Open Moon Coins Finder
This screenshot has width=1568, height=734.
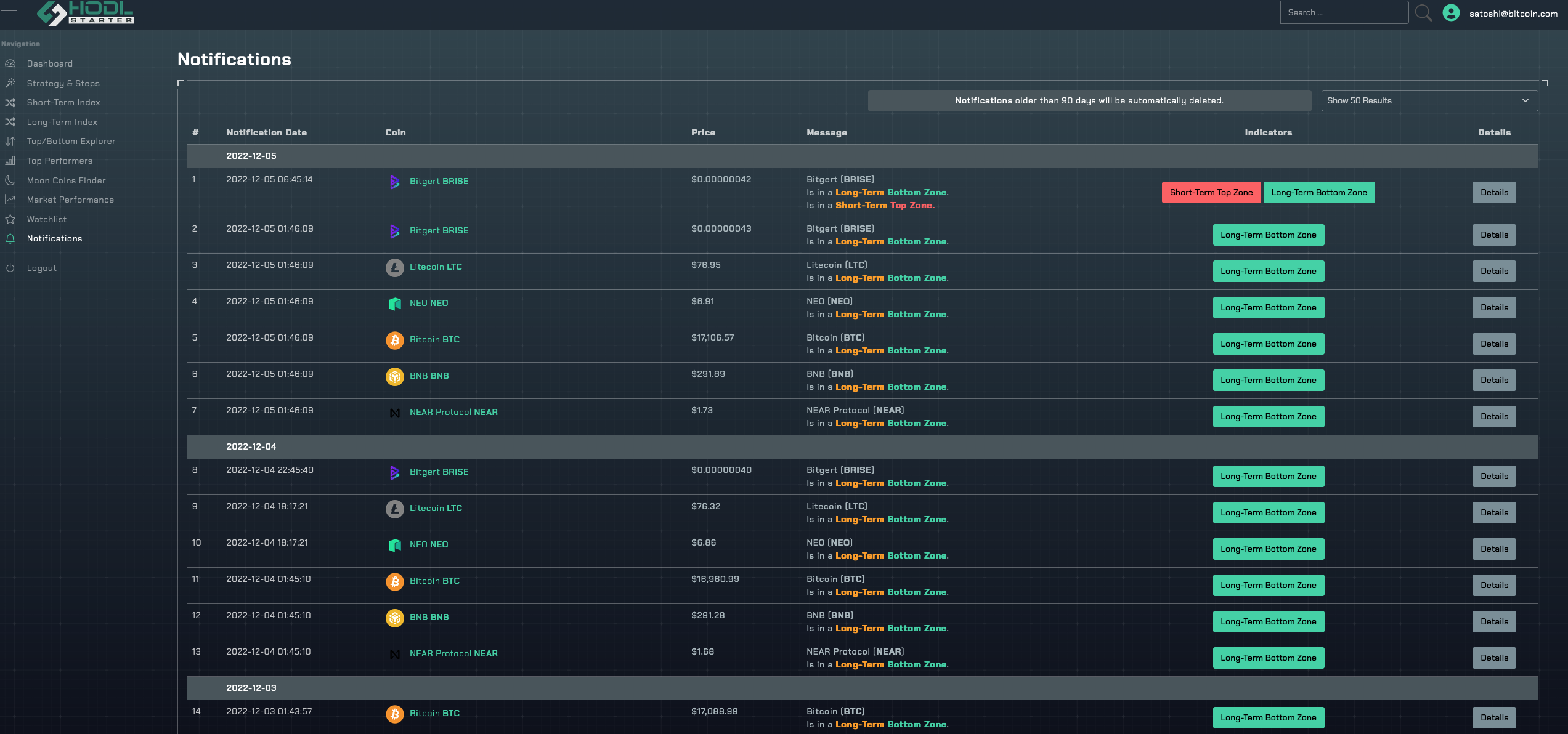pos(67,180)
